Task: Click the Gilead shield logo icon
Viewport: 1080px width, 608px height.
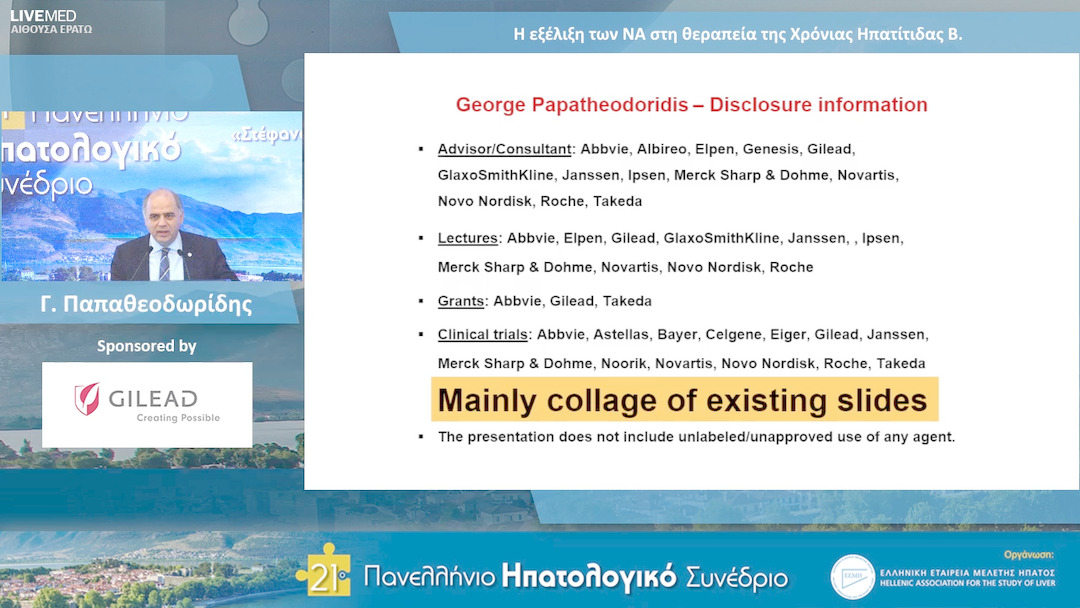Action: tap(87, 399)
